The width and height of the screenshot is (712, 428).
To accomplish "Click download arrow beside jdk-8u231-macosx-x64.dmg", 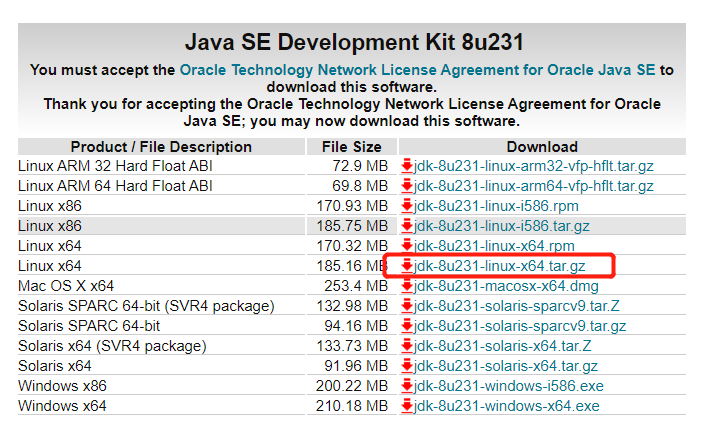I will 407,286.
